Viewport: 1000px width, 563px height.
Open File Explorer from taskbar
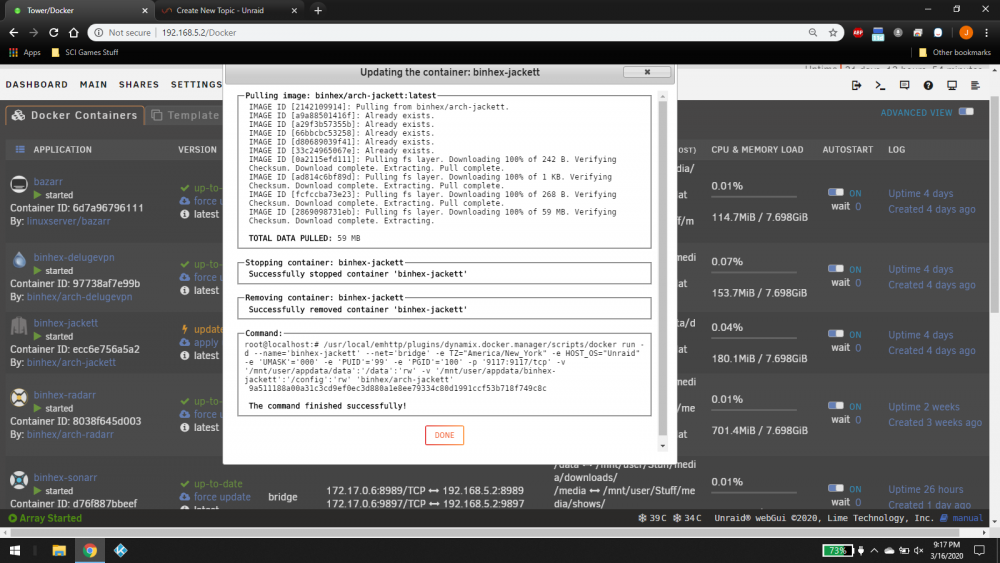point(59,550)
